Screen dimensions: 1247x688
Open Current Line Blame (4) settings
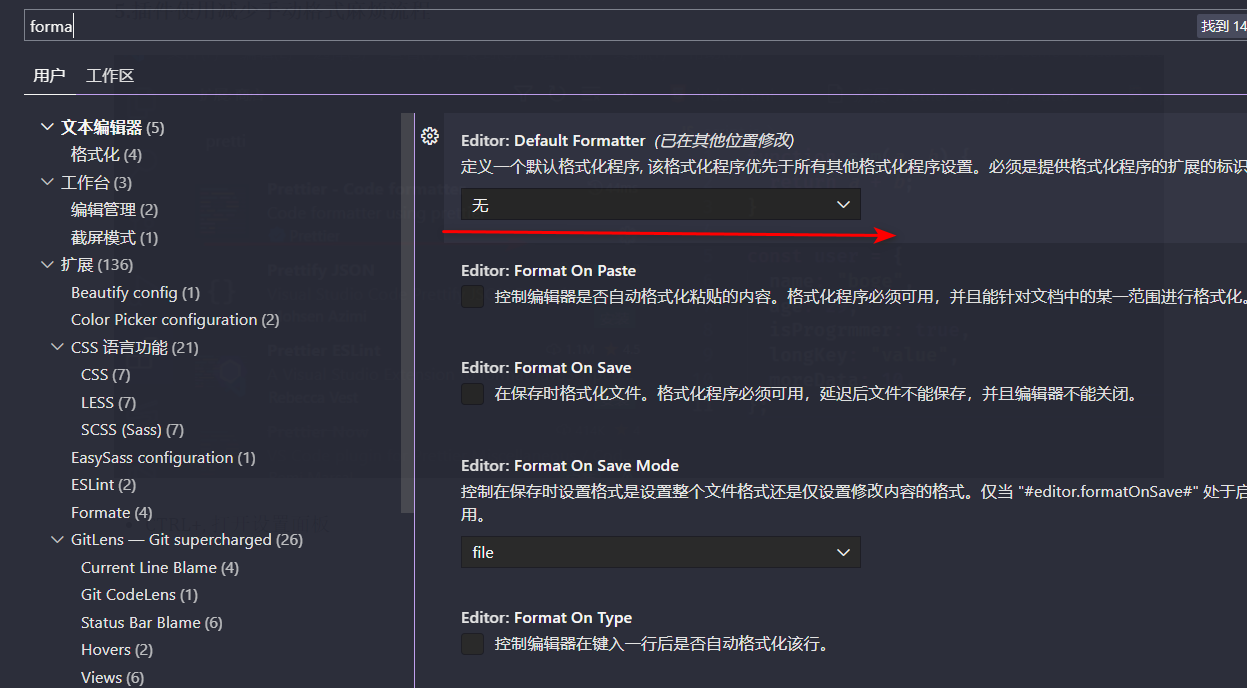pos(160,567)
